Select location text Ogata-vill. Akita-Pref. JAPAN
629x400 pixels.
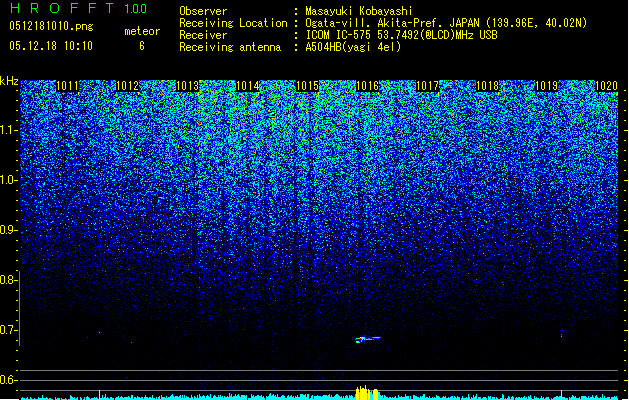click(x=392, y=23)
